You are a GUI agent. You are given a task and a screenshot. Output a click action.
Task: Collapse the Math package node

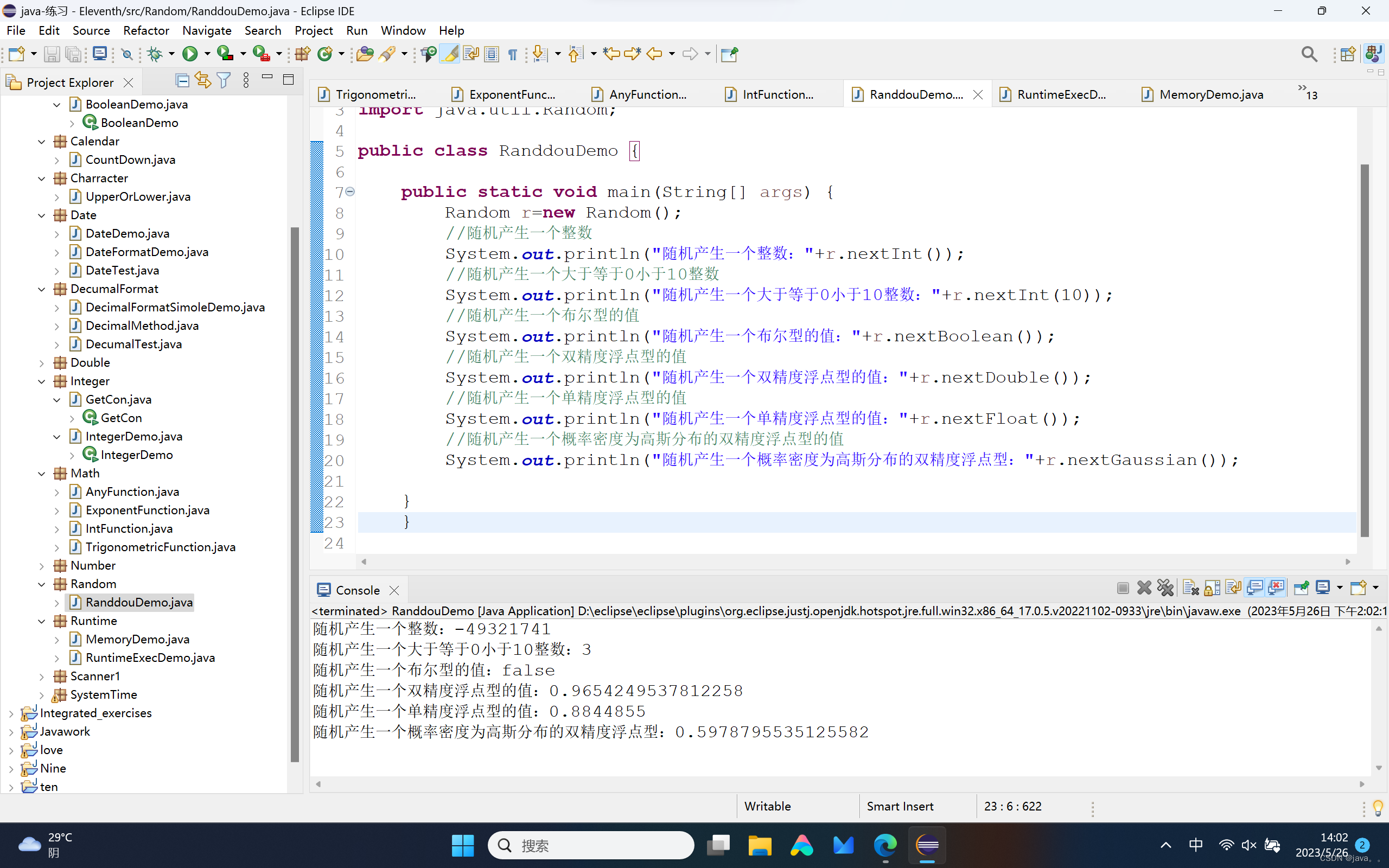click(42, 474)
